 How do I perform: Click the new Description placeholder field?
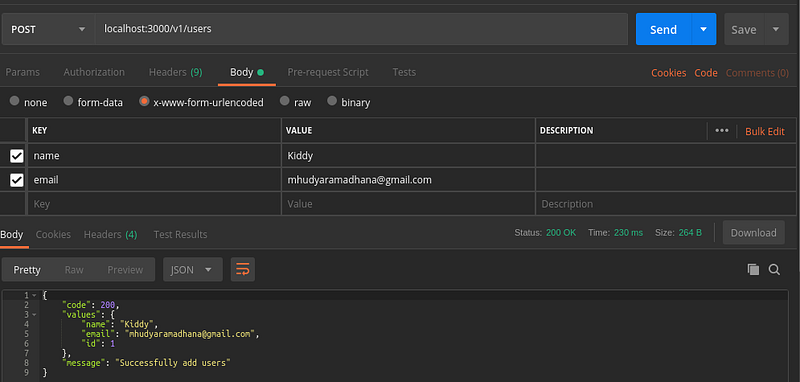tap(667, 204)
